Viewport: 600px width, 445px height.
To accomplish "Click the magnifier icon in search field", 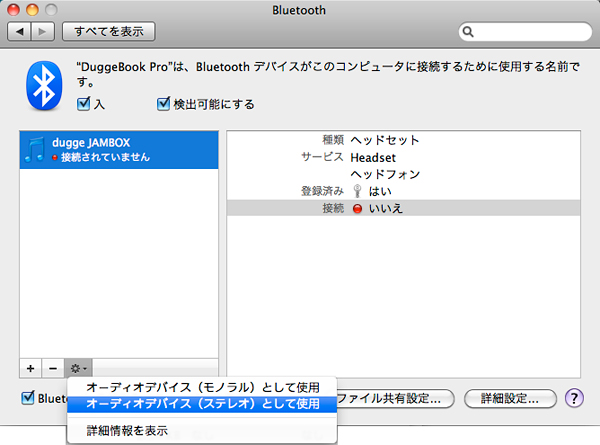I will (x=468, y=32).
